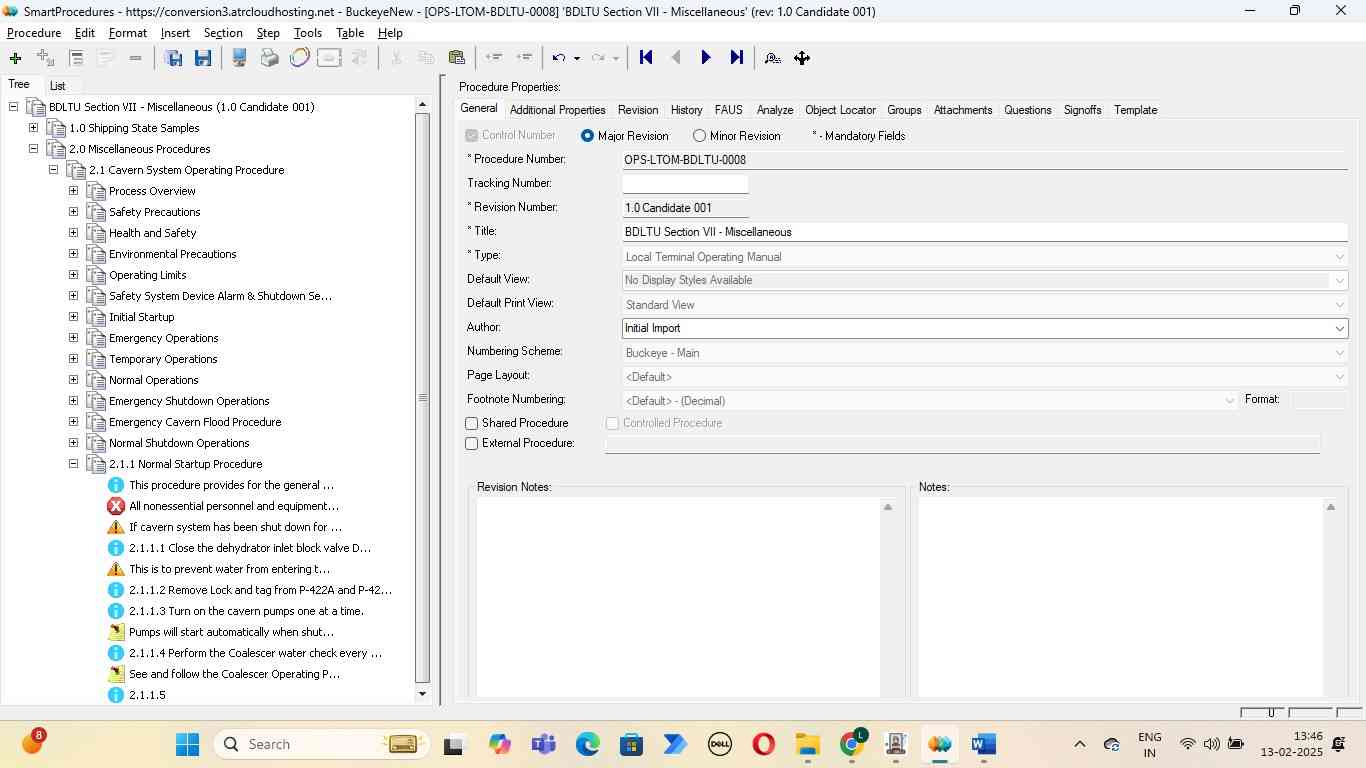The height and width of the screenshot is (768, 1366).
Task: Click info icon beside step 2.1.1.5
Action: coord(116,695)
